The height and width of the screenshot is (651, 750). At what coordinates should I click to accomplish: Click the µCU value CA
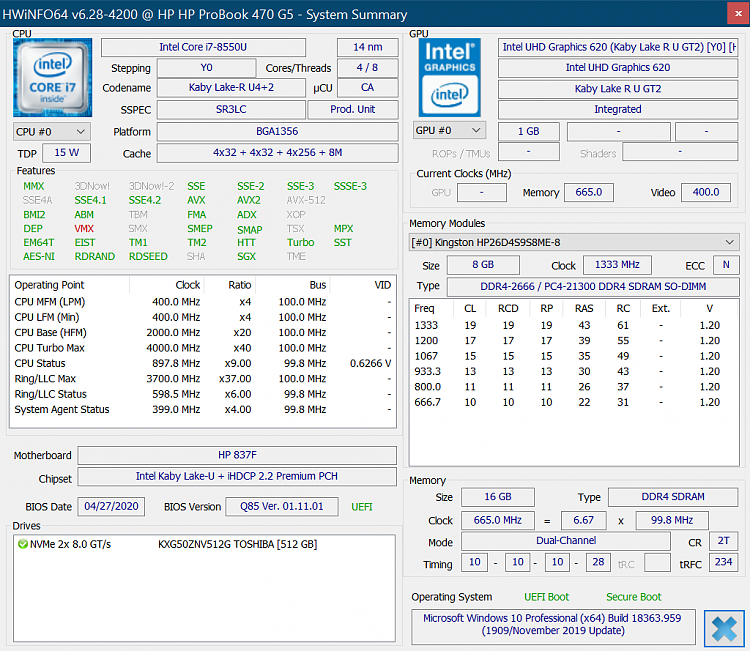pos(367,88)
